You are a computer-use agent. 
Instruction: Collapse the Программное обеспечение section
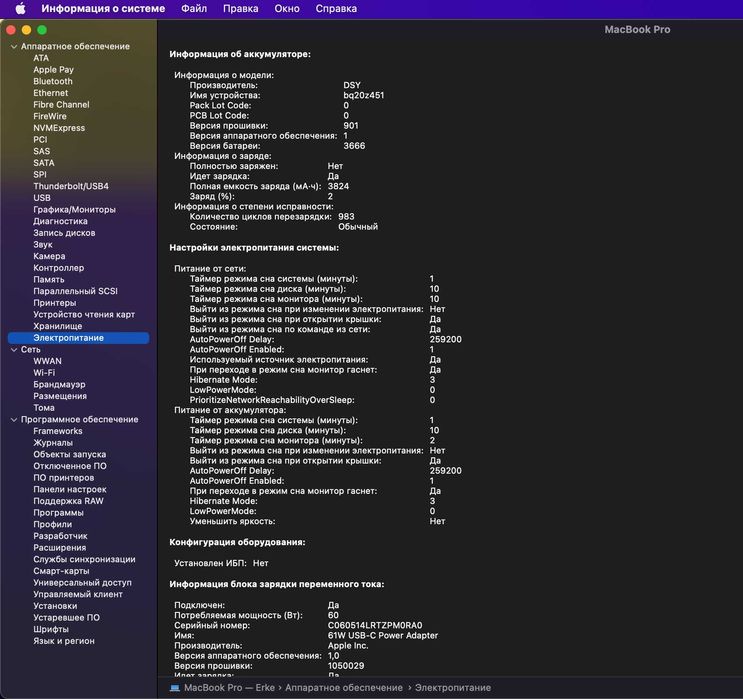point(13,420)
